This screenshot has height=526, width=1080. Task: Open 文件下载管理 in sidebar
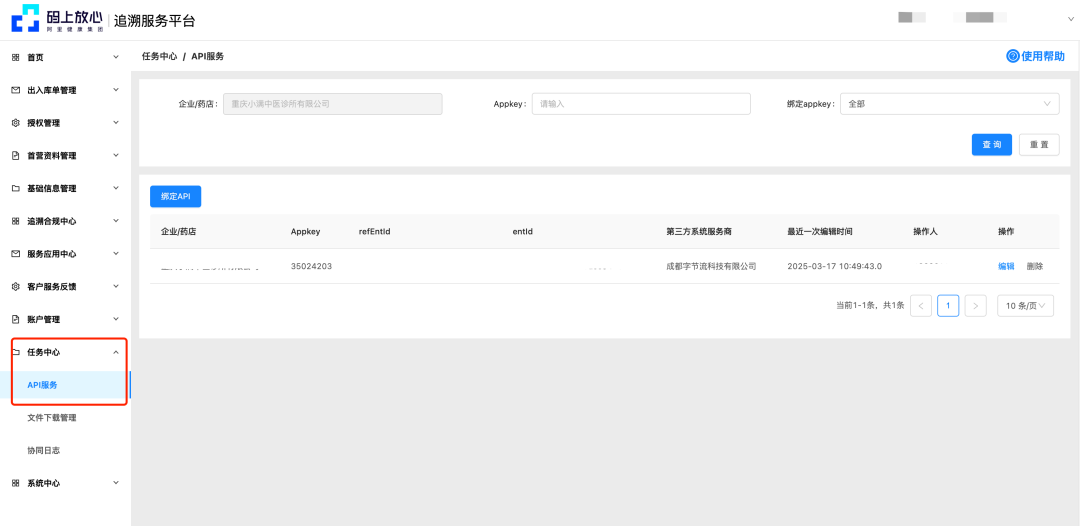click(52, 418)
